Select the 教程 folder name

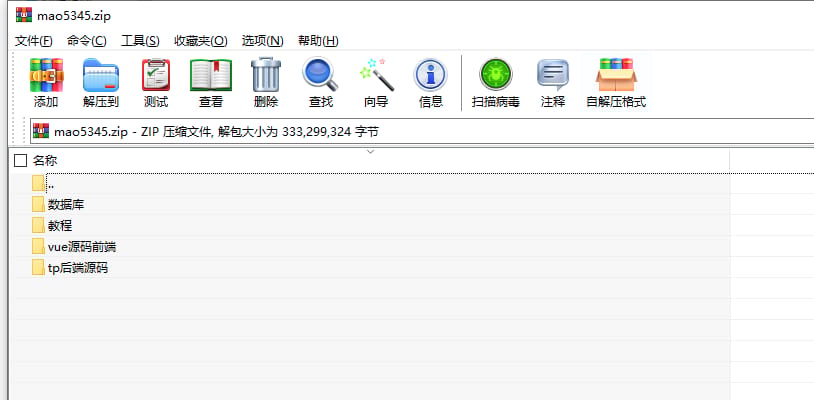pyautogui.click(x=60, y=226)
